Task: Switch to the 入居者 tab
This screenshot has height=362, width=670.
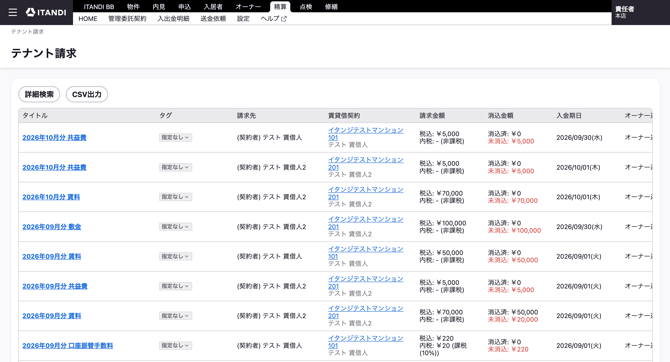Action: point(213,6)
